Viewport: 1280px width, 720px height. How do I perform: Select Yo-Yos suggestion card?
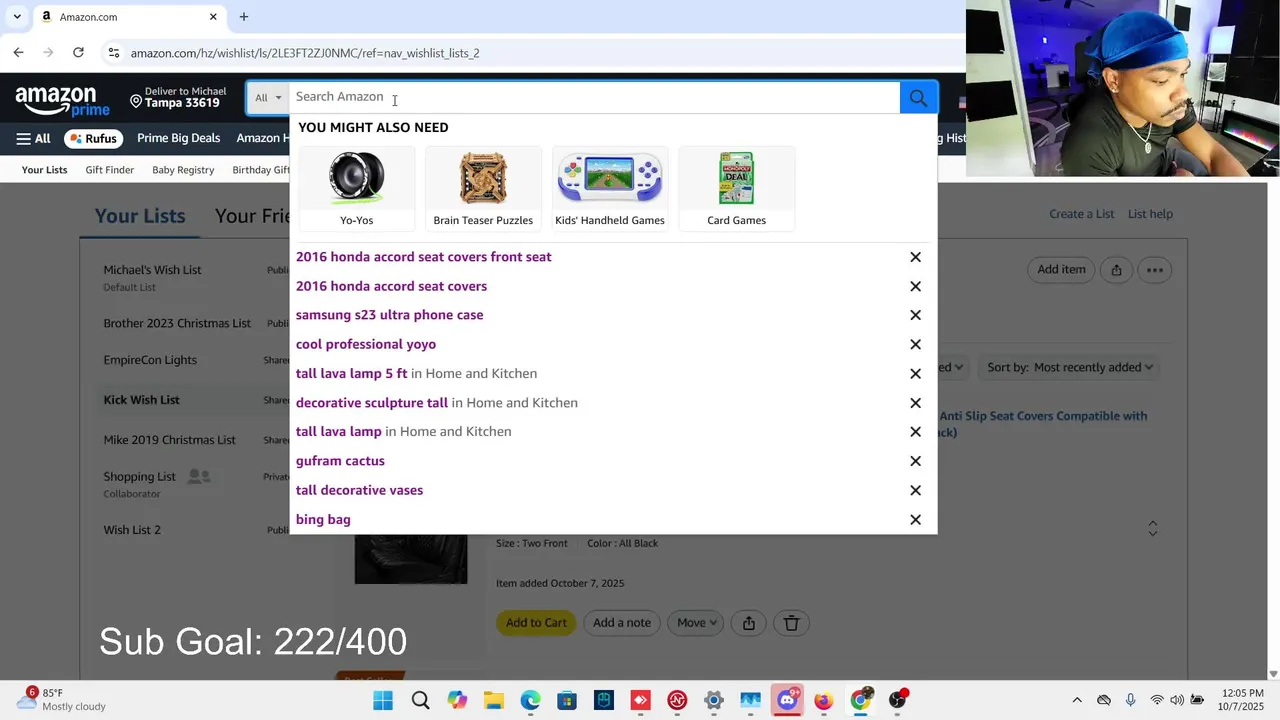click(x=356, y=189)
